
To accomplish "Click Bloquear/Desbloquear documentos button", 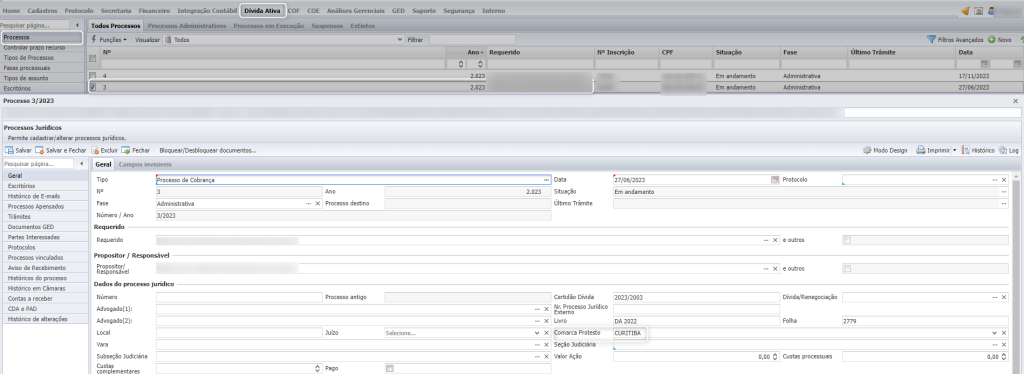I will pyautogui.click(x=208, y=150).
